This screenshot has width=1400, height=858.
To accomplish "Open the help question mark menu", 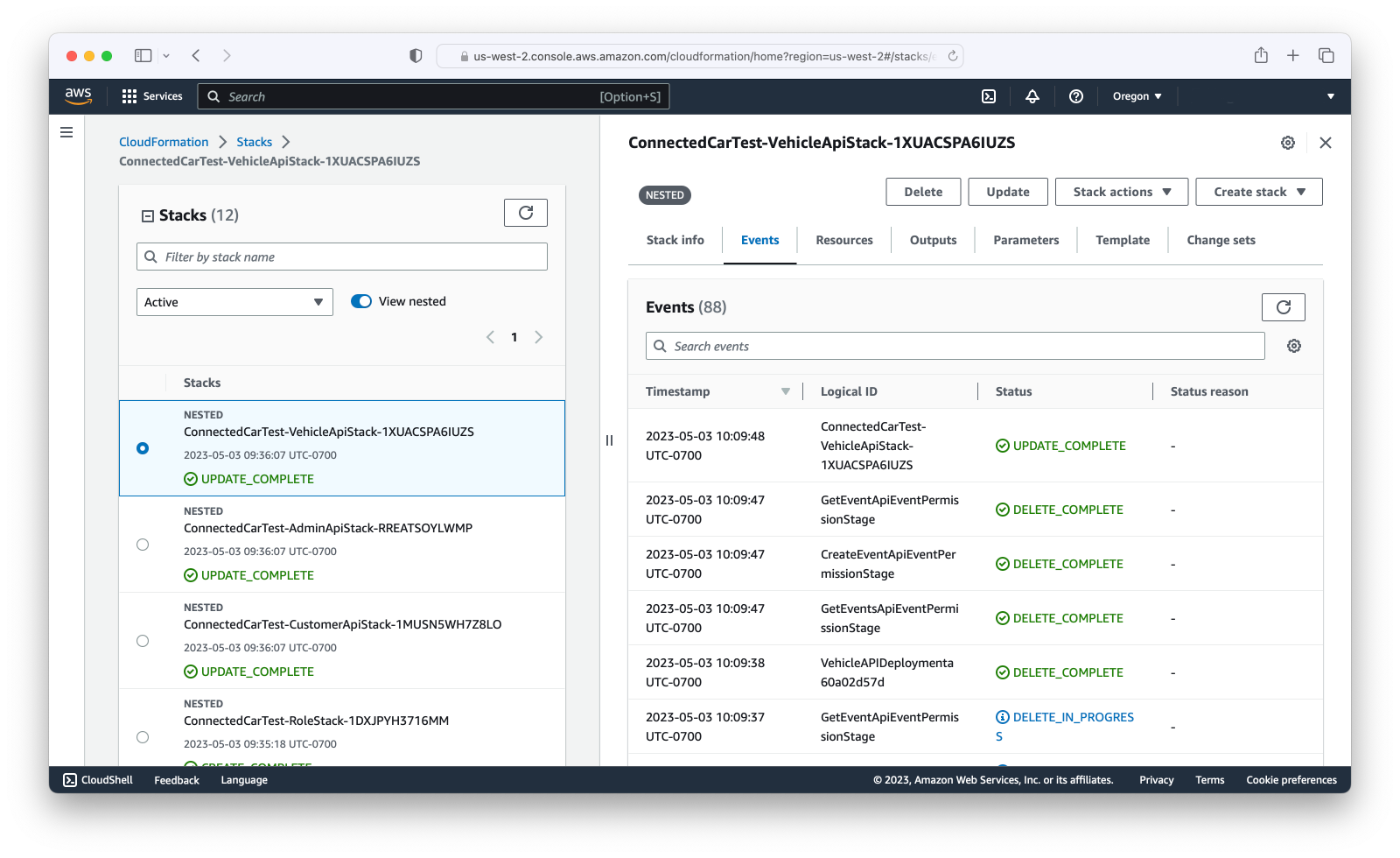I will tap(1076, 96).
